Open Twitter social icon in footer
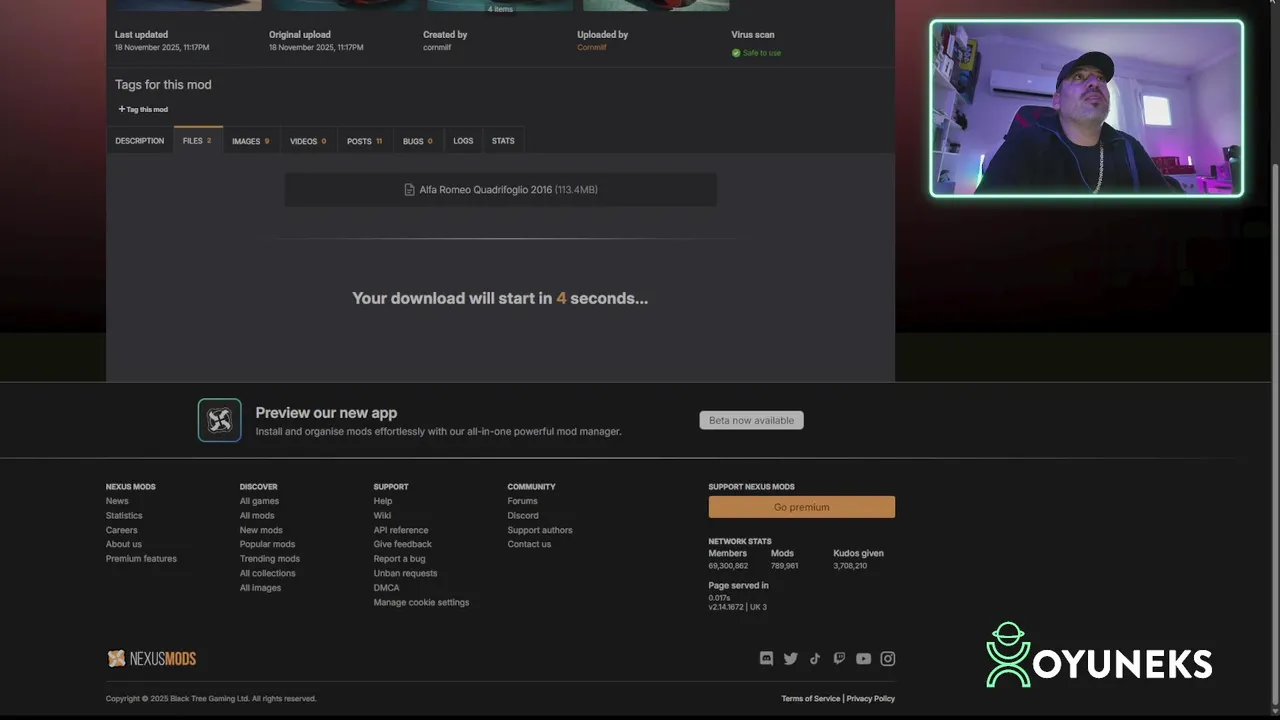Viewport: 1280px width, 720px height. click(791, 658)
